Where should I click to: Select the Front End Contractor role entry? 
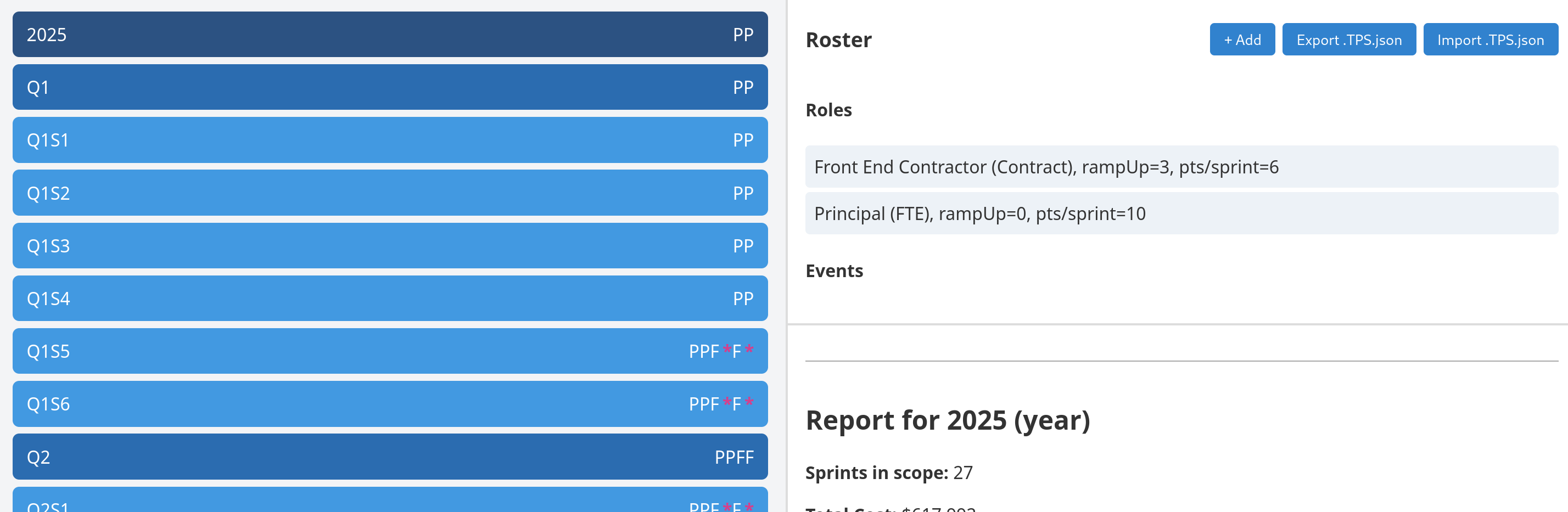tap(1181, 167)
